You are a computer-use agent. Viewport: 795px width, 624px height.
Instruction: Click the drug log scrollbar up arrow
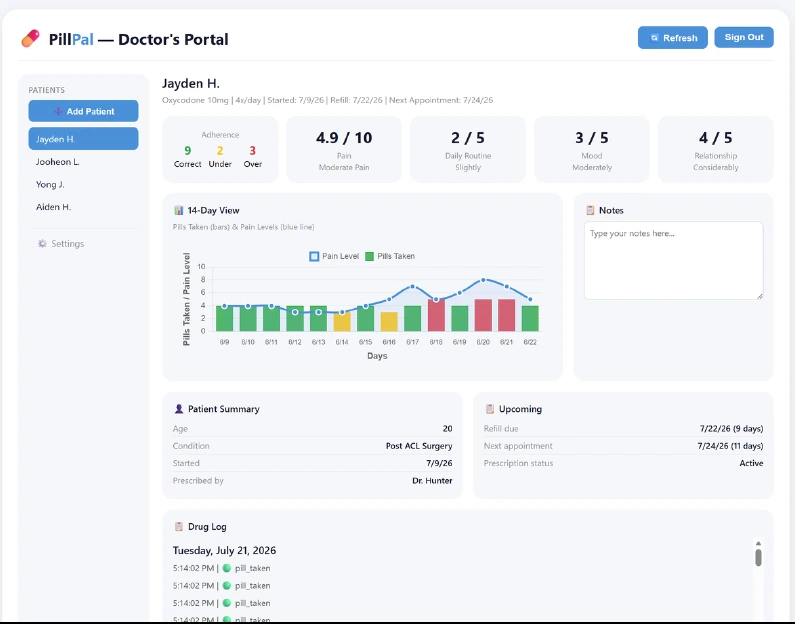[758, 543]
